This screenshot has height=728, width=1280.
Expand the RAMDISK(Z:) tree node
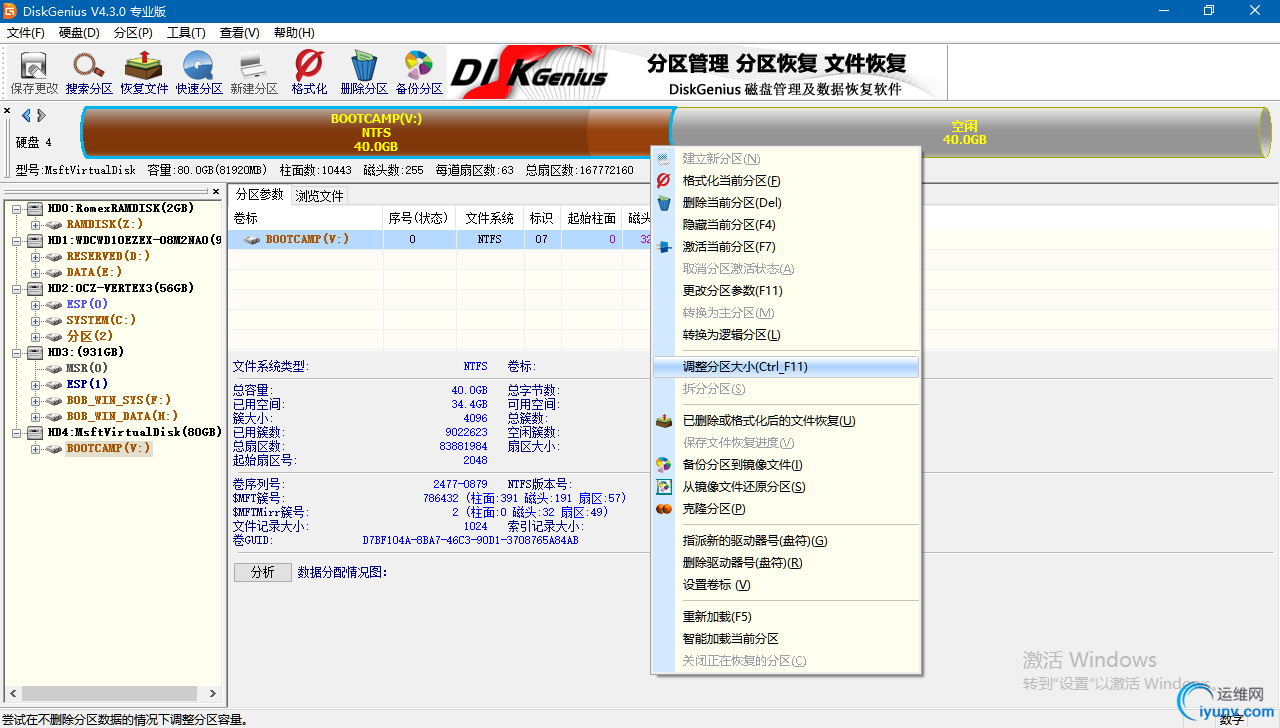pyautogui.click(x=35, y=224)
